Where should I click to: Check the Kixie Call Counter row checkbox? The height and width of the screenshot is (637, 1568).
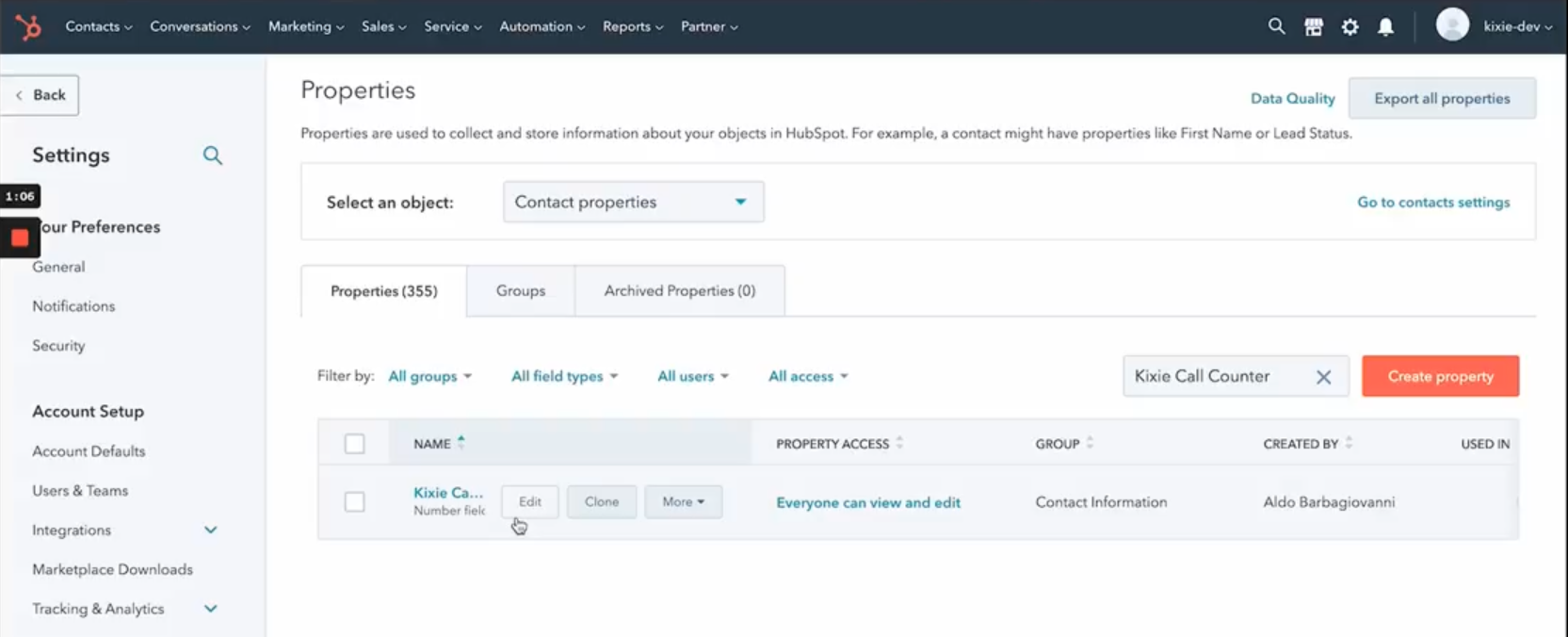coord(355,502)
